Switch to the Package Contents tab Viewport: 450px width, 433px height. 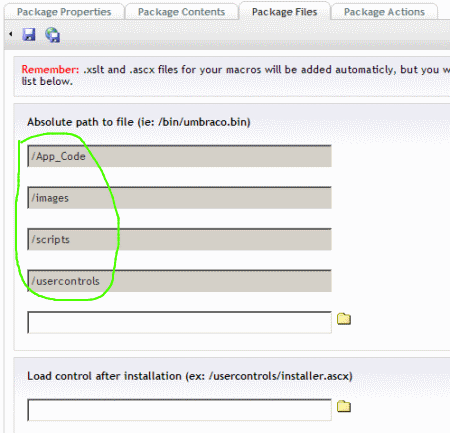coord(181,12)
